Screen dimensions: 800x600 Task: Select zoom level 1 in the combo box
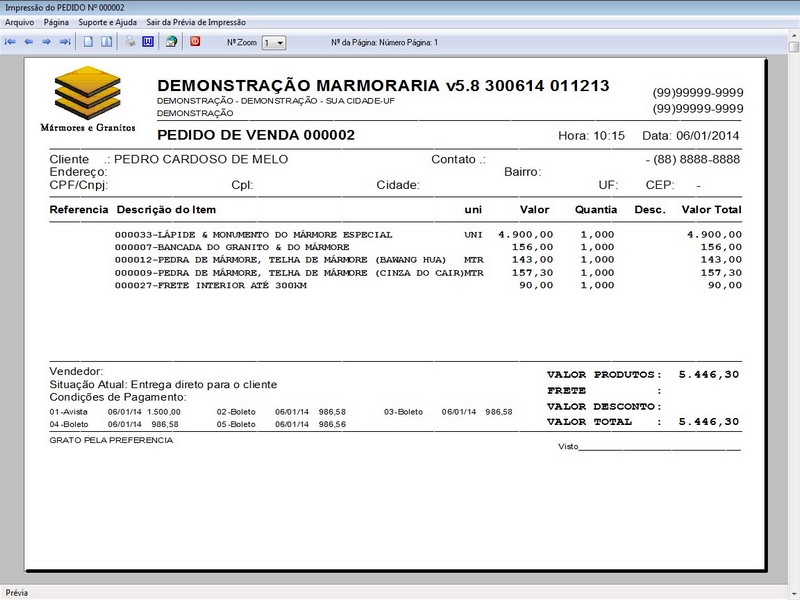(270, 41)
